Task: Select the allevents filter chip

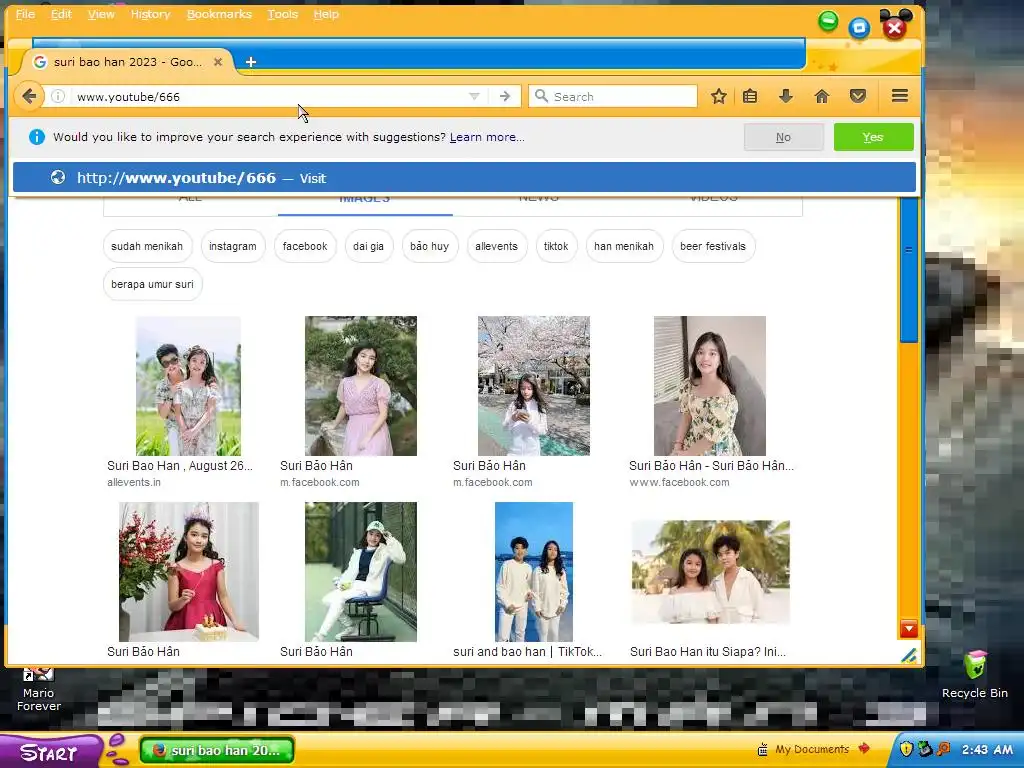Action: (496, 246)
